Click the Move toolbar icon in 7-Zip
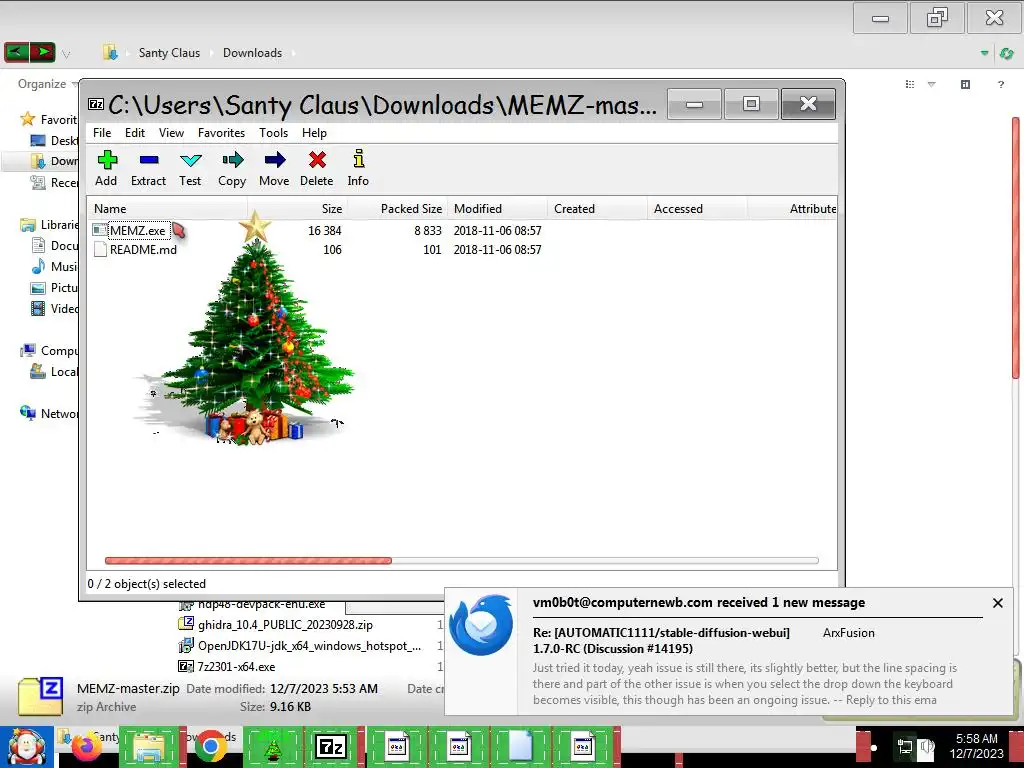Screen dimensions: 1024x768 pos(274,169)
